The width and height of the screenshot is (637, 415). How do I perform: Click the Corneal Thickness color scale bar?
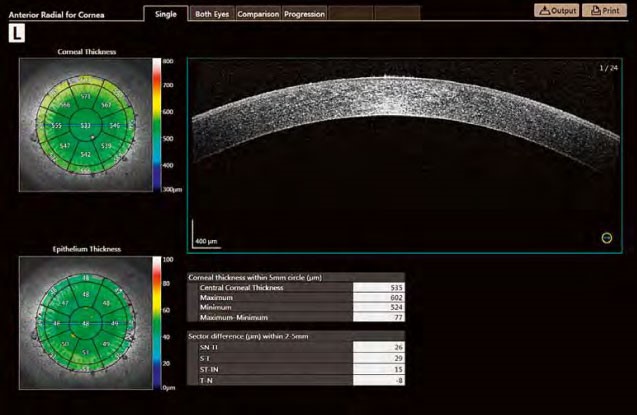click(156, 124)
